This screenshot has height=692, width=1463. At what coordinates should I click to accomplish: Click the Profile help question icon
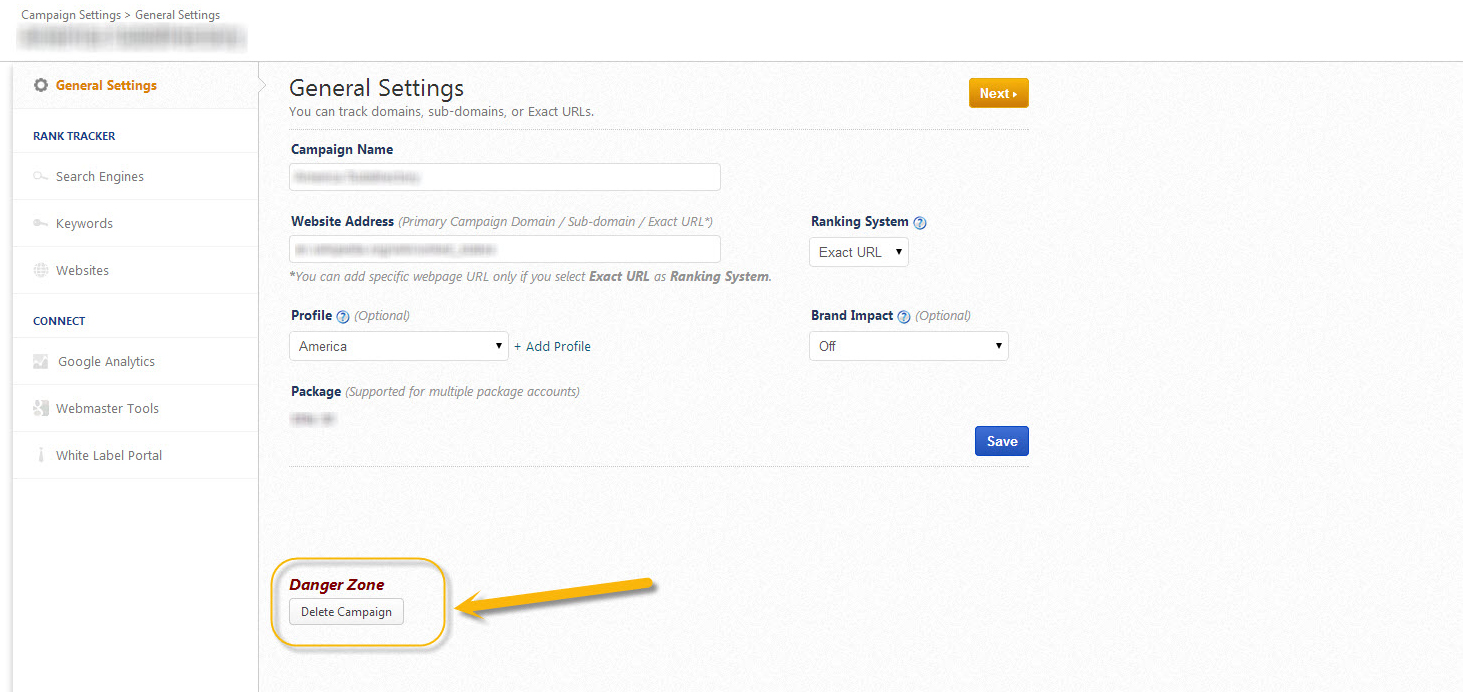click(343, 317)
